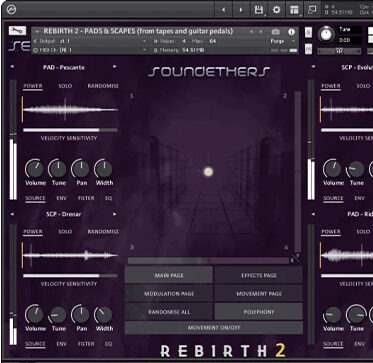Adjust Pan knob of PAD - Pescante
The image size is (373, 363).
pos(81,169)
